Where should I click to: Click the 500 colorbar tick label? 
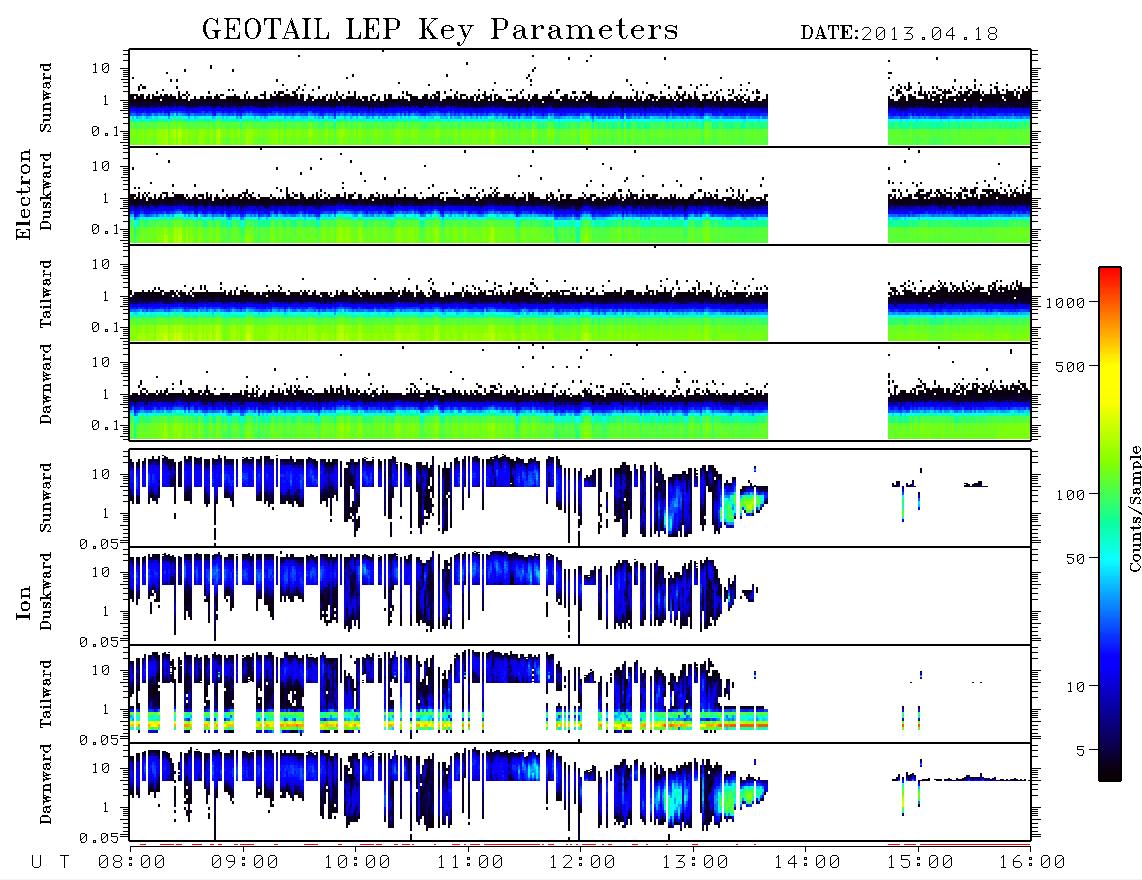pos(1070,367)
